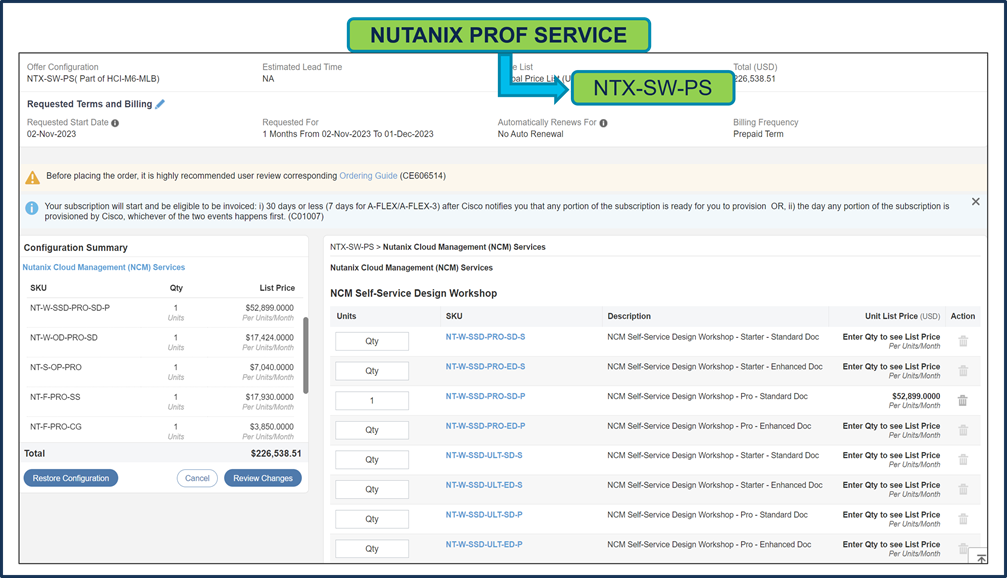Image resolution: width=1007 pixels, height=578 pixels.
Task: Click the 02-Nov-2023 start date value
Action: pyautogui.click(x=51, y=134)
